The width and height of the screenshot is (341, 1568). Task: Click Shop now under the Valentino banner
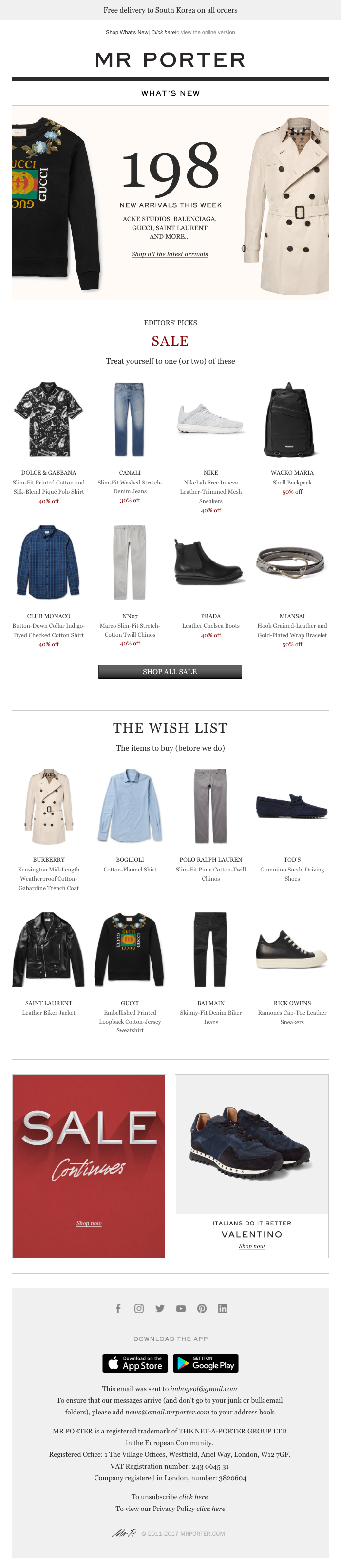tap(252, 1246)
